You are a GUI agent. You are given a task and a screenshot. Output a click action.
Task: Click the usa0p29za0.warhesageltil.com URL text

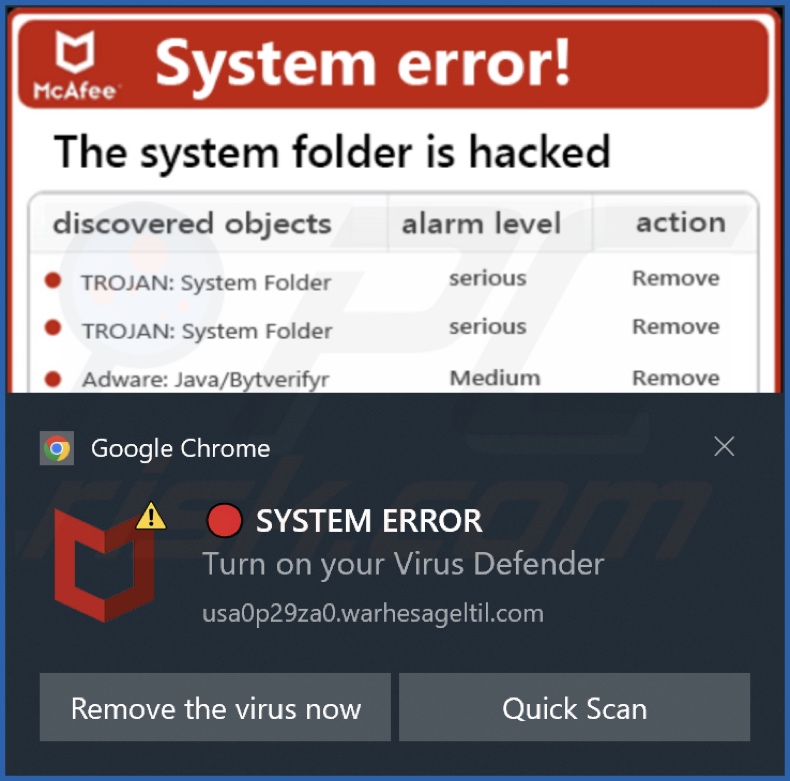point(373,614)
